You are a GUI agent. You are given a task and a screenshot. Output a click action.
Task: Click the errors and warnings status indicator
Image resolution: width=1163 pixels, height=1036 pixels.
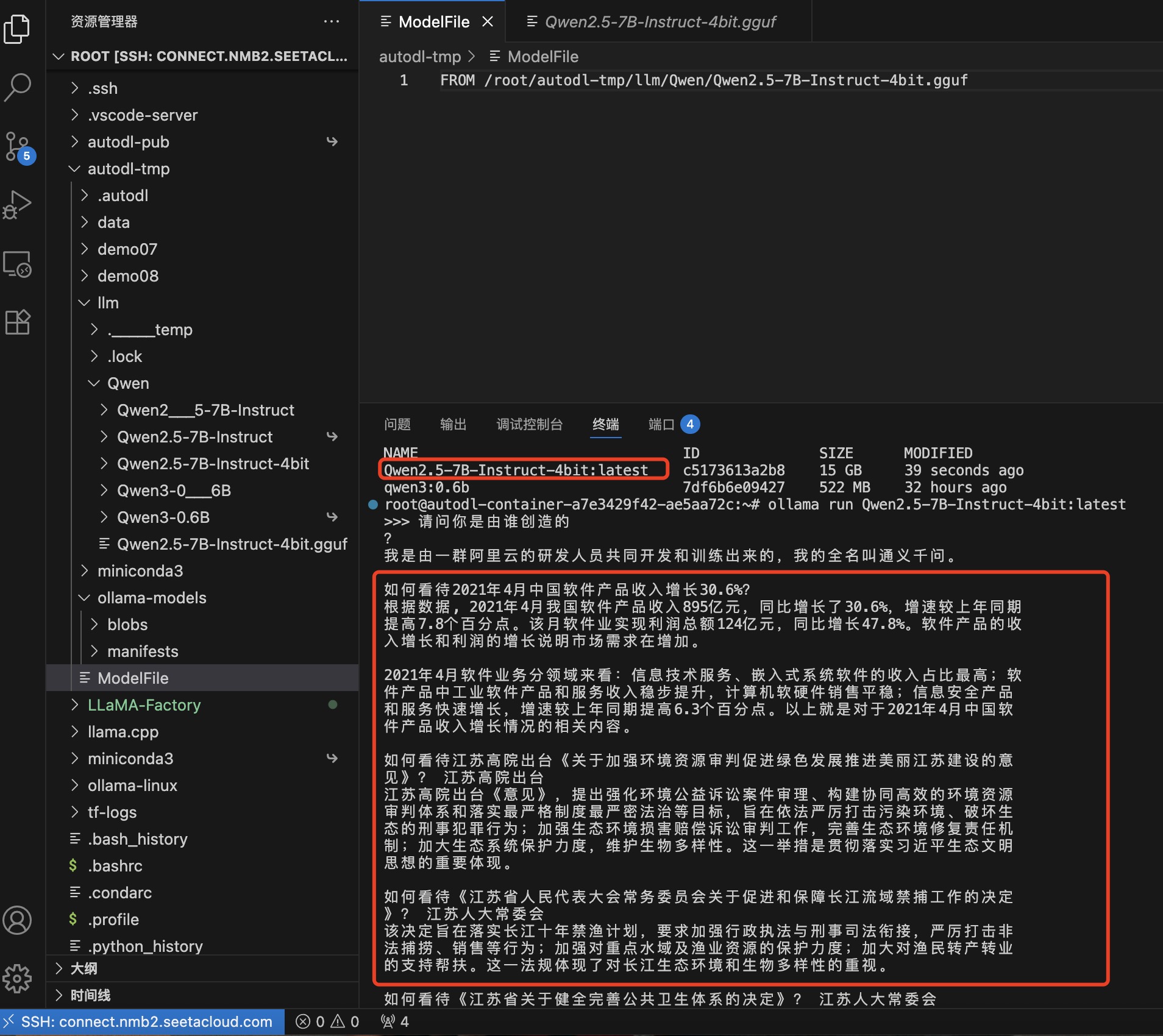point(327,1021)
